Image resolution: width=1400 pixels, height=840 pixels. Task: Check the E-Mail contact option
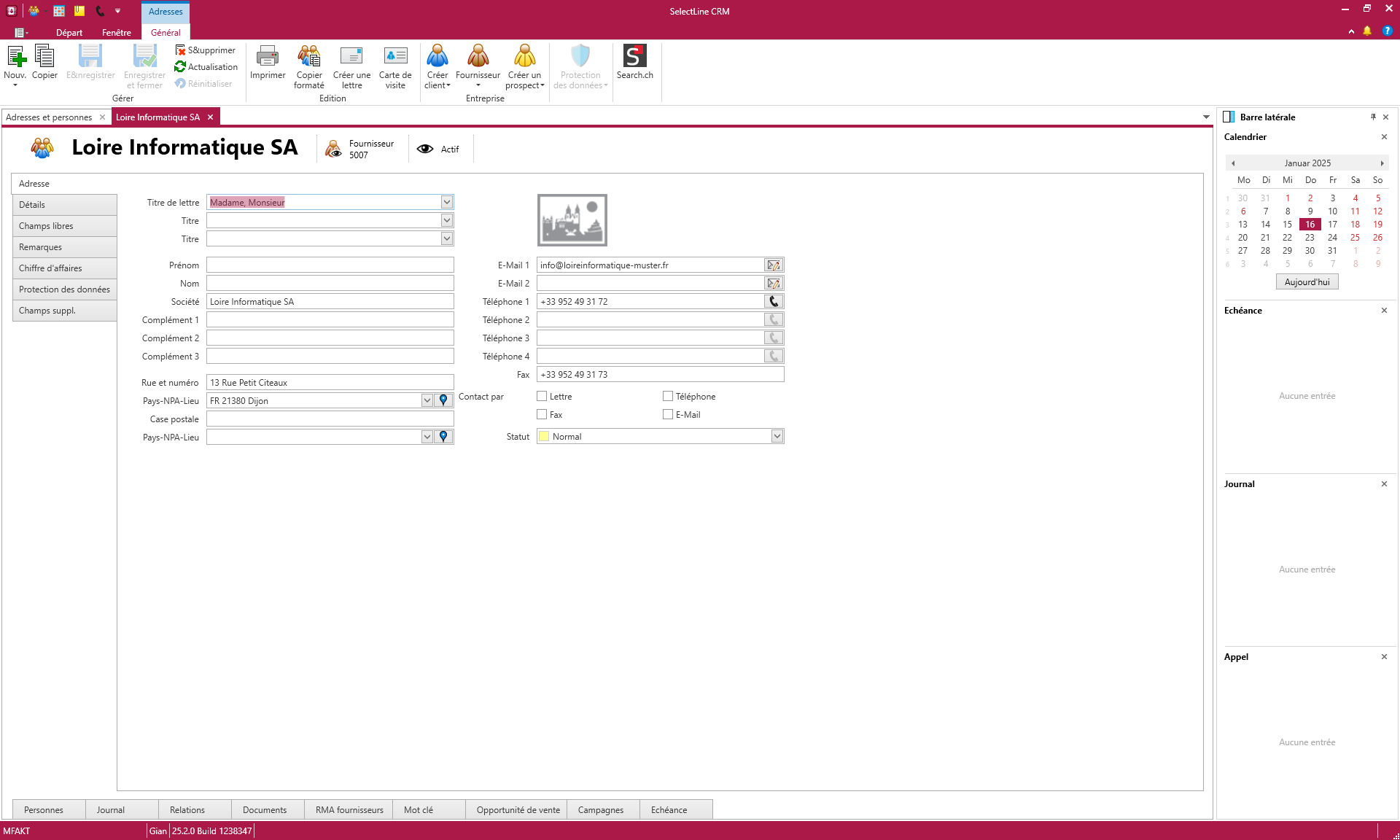pos(667,414)
